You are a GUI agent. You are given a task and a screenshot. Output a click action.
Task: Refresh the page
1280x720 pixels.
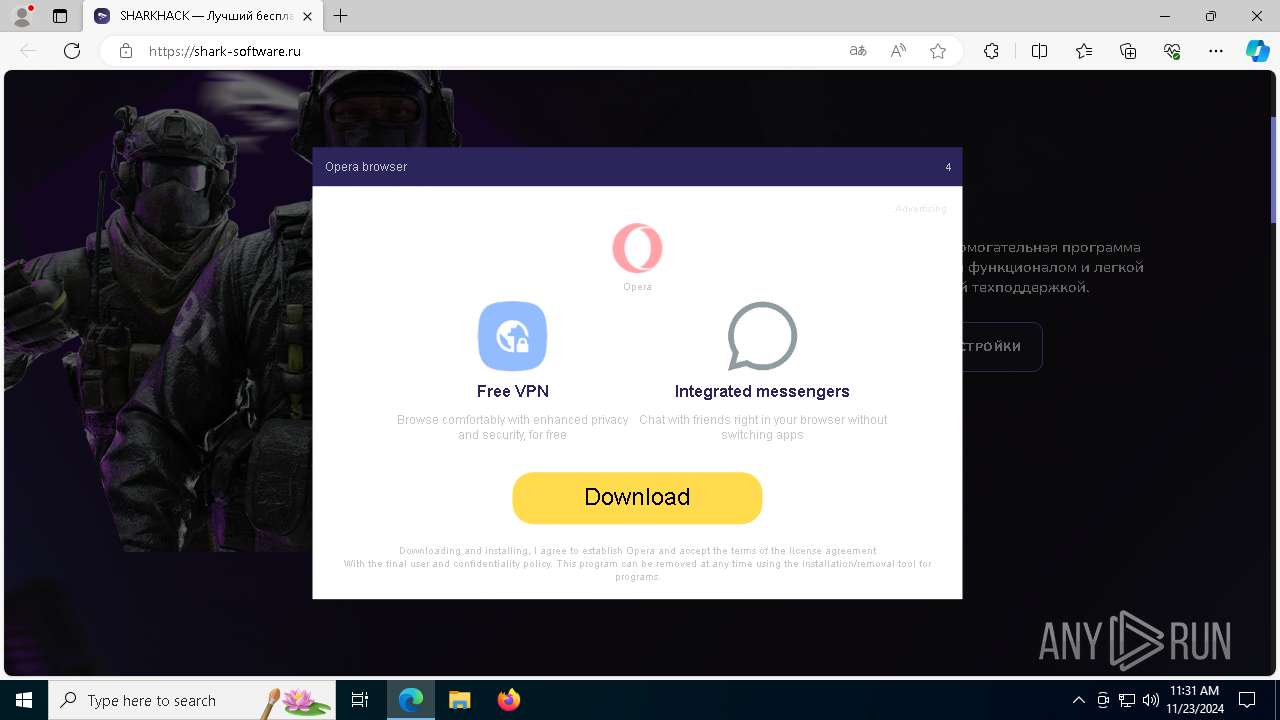tap(72, 51)
